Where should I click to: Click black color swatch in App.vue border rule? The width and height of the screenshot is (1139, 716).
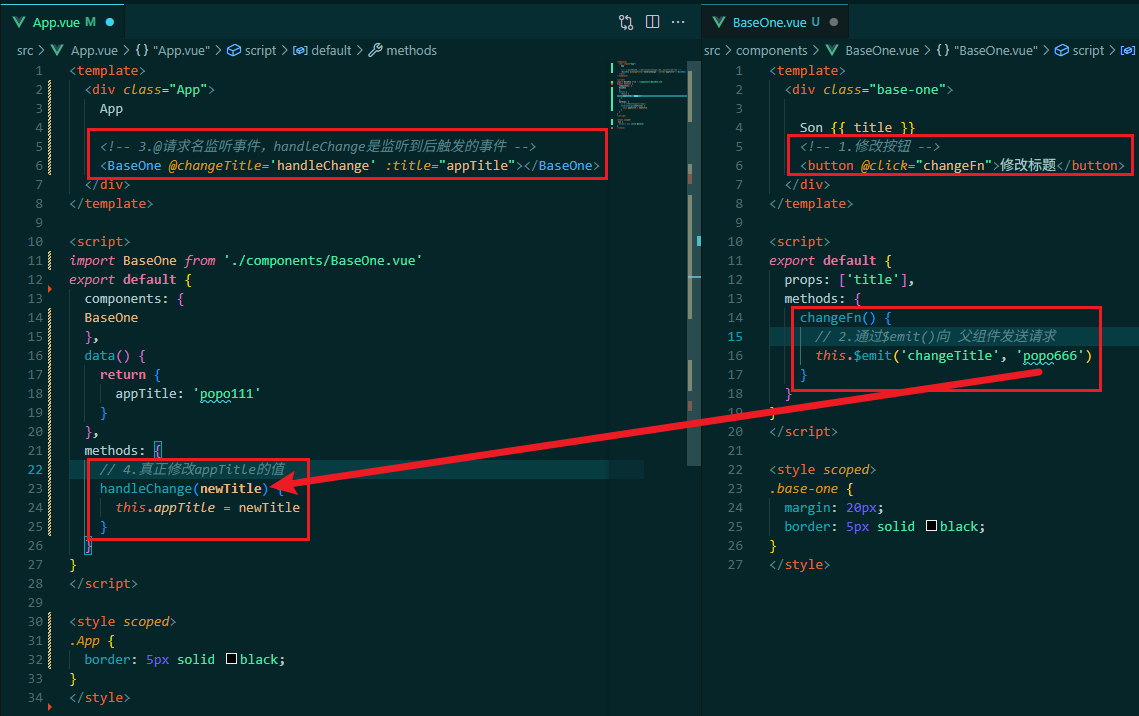(x=232, y=659)
